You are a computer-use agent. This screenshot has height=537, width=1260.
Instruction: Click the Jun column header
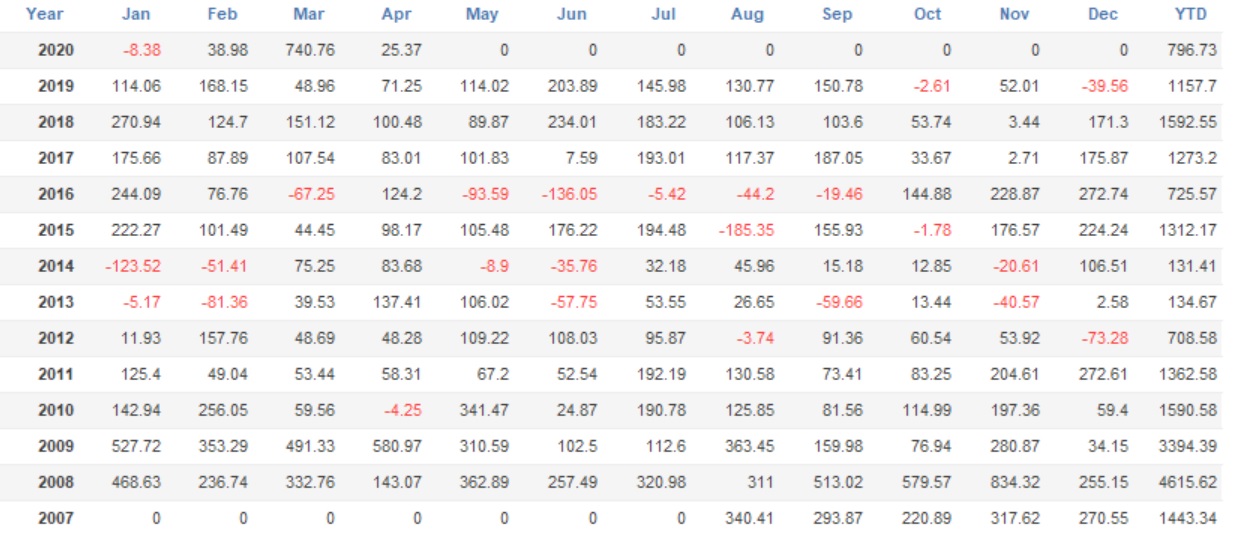point(573,14)
